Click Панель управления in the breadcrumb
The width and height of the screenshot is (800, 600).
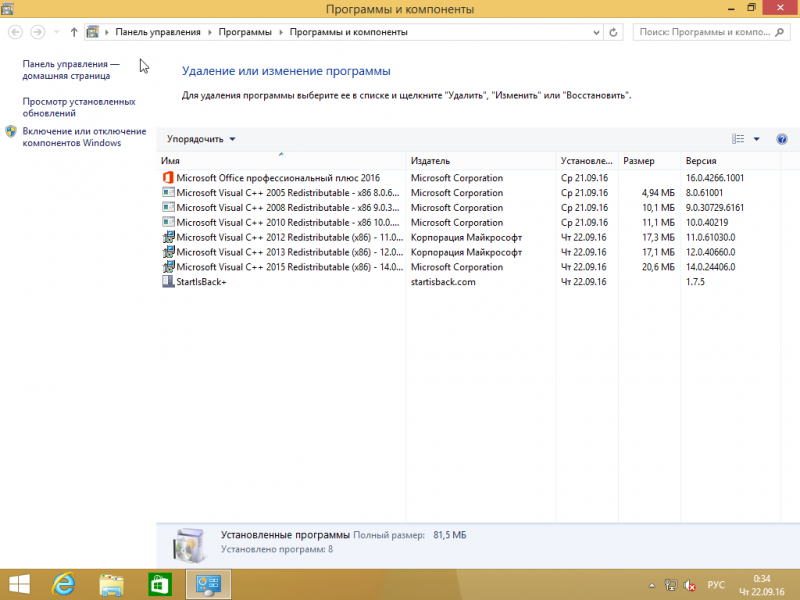click(x=158, y=32)
